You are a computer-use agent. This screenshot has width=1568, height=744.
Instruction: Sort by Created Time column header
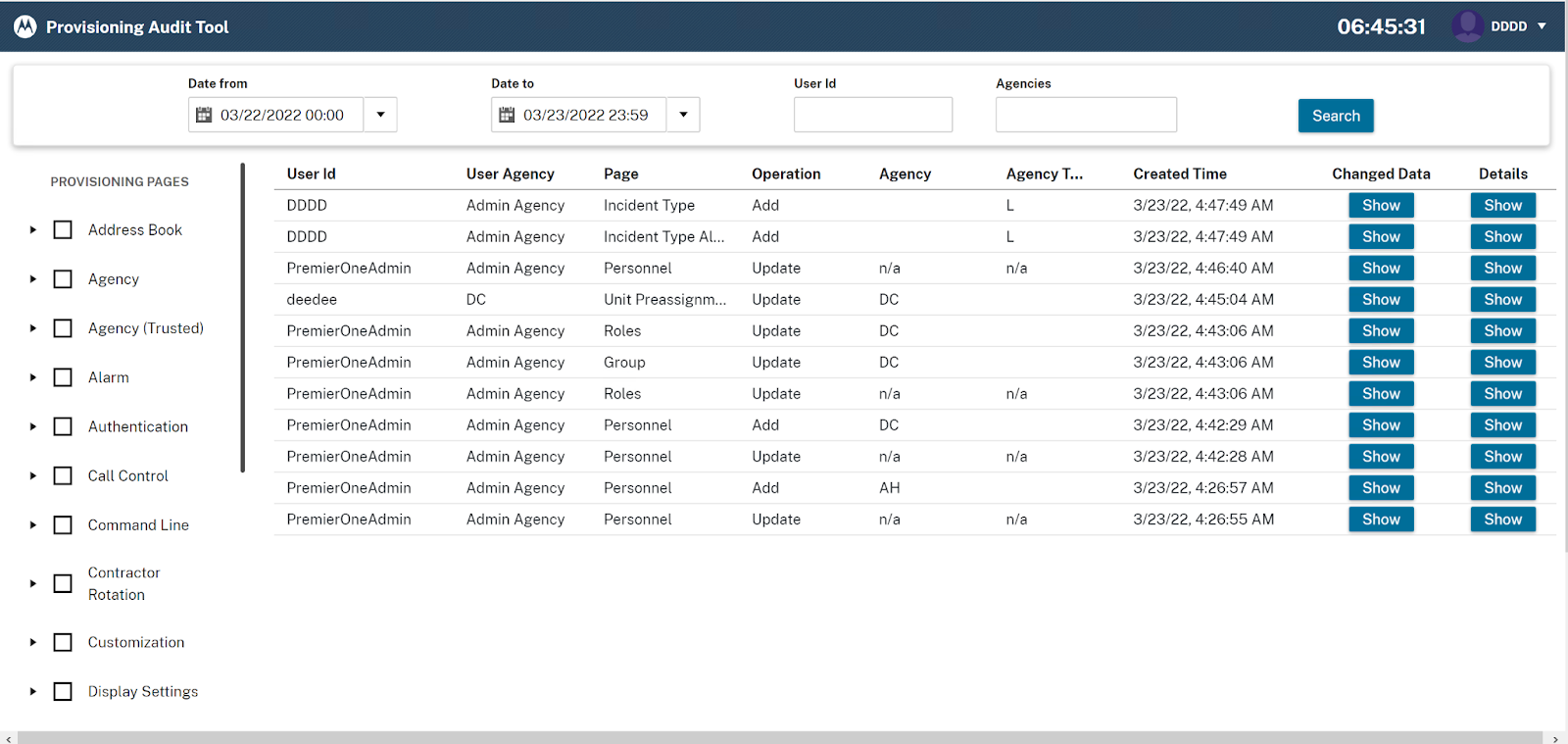click(x=1179, y=174)
